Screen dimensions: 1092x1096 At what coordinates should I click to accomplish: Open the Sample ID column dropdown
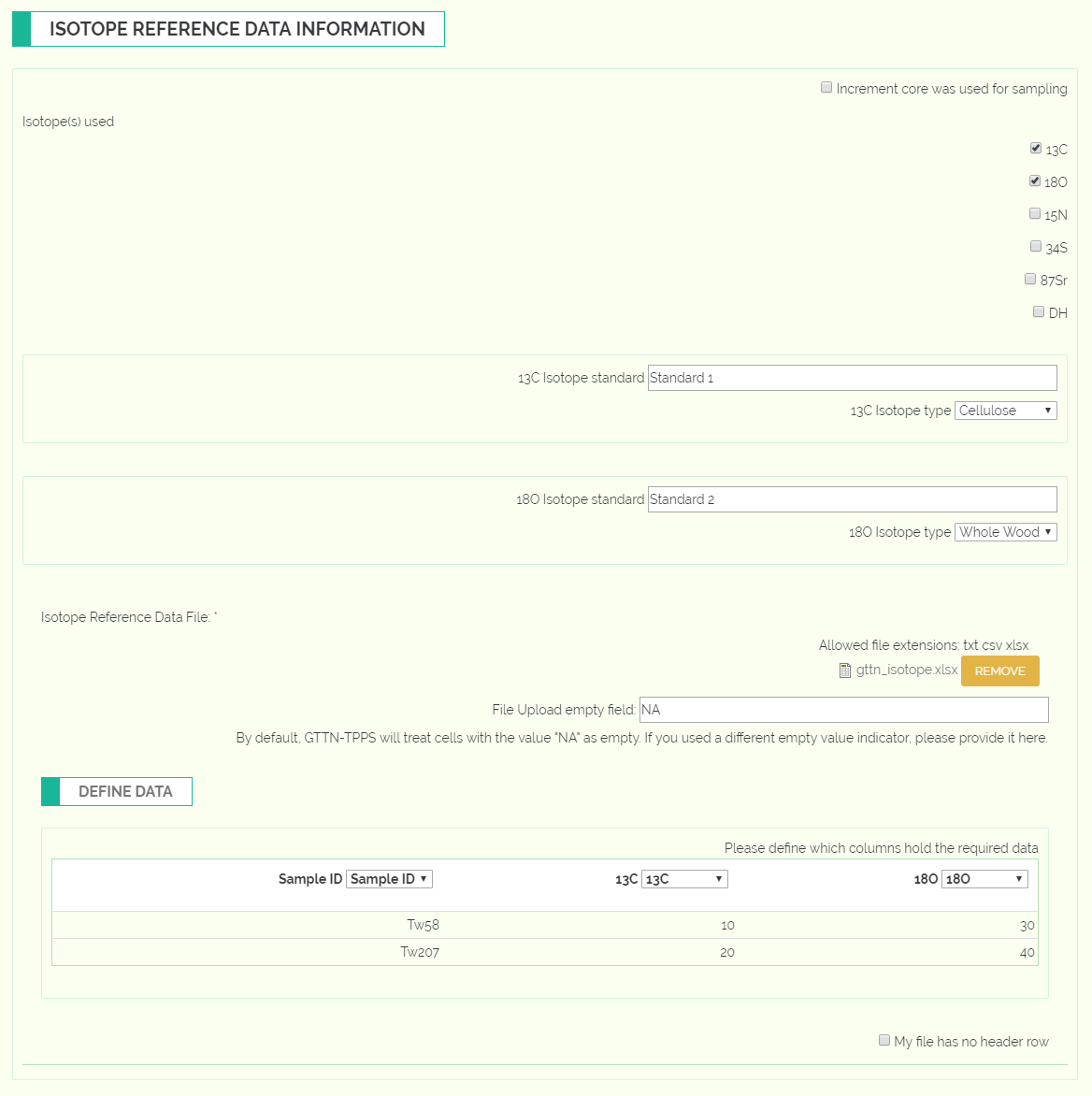389,879
